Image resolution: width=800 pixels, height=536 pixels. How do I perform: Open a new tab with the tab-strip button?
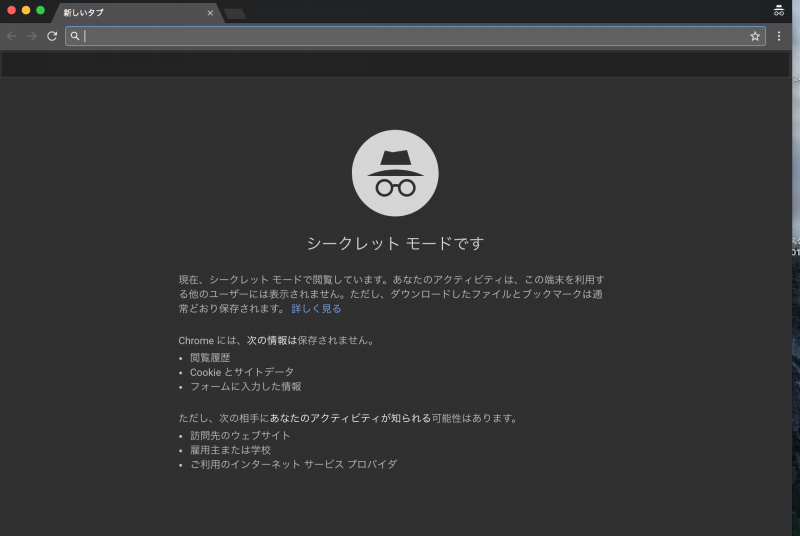(x=235, y=14)
